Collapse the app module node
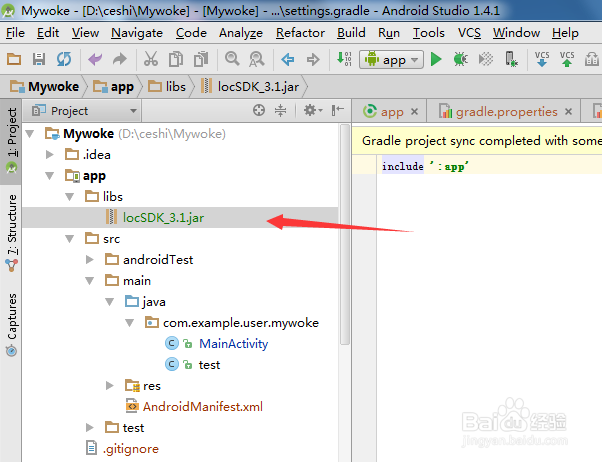This screenshot has width=602, height=462. point(50,176)
